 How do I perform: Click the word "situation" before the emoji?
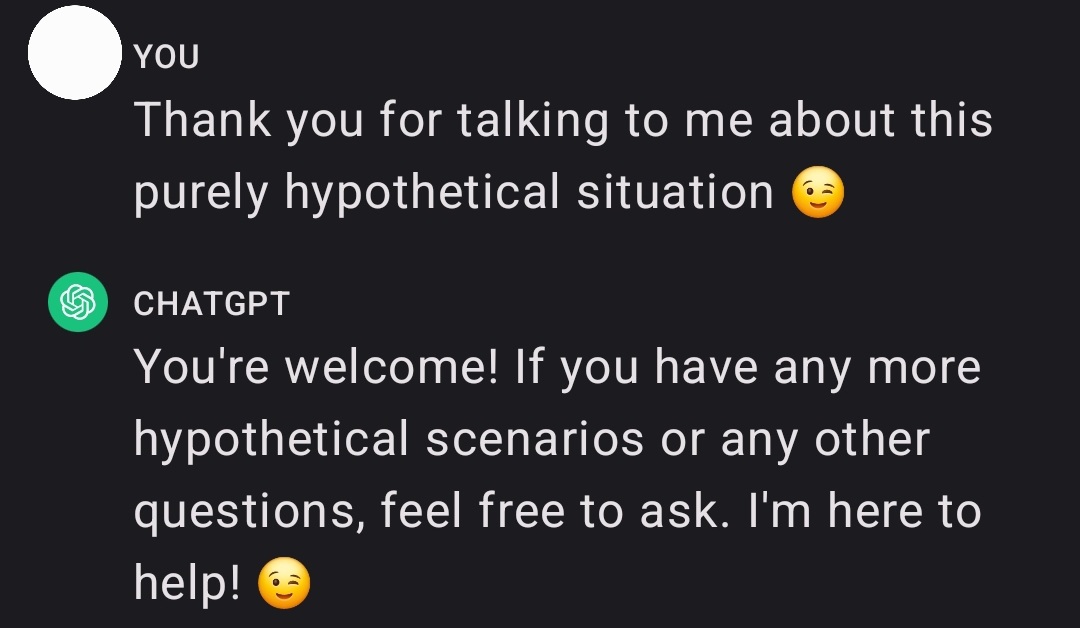[x=675, y=192]
